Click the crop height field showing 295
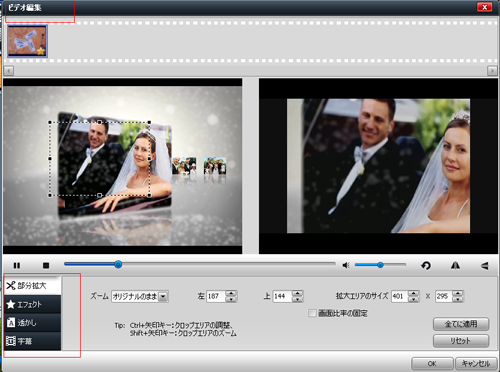500x372 pixels. point(444,296)
